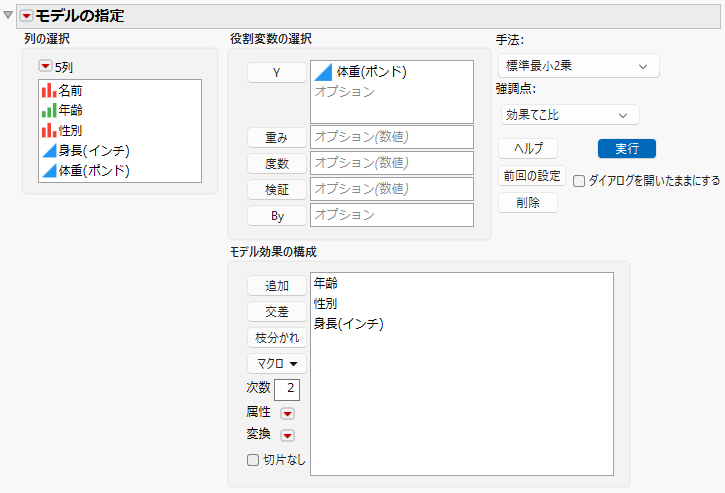This screenshot has width=725, height=493.
Task: Click the By role button
Action: [x=276, y=216]
